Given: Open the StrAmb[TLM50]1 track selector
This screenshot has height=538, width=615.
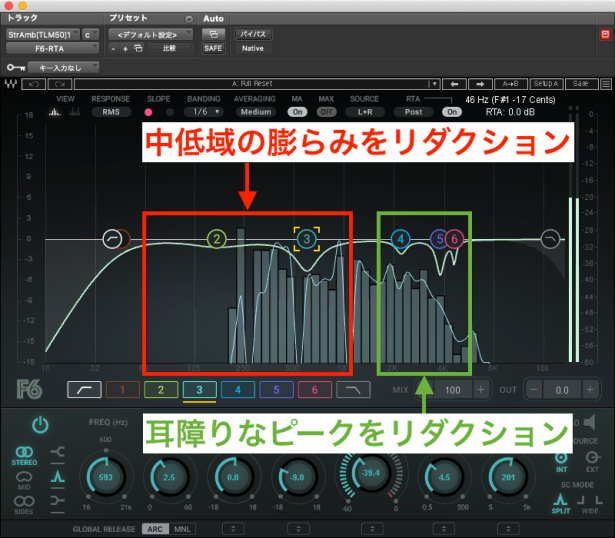Looking at the screenshot, I should tap(43, 35).
